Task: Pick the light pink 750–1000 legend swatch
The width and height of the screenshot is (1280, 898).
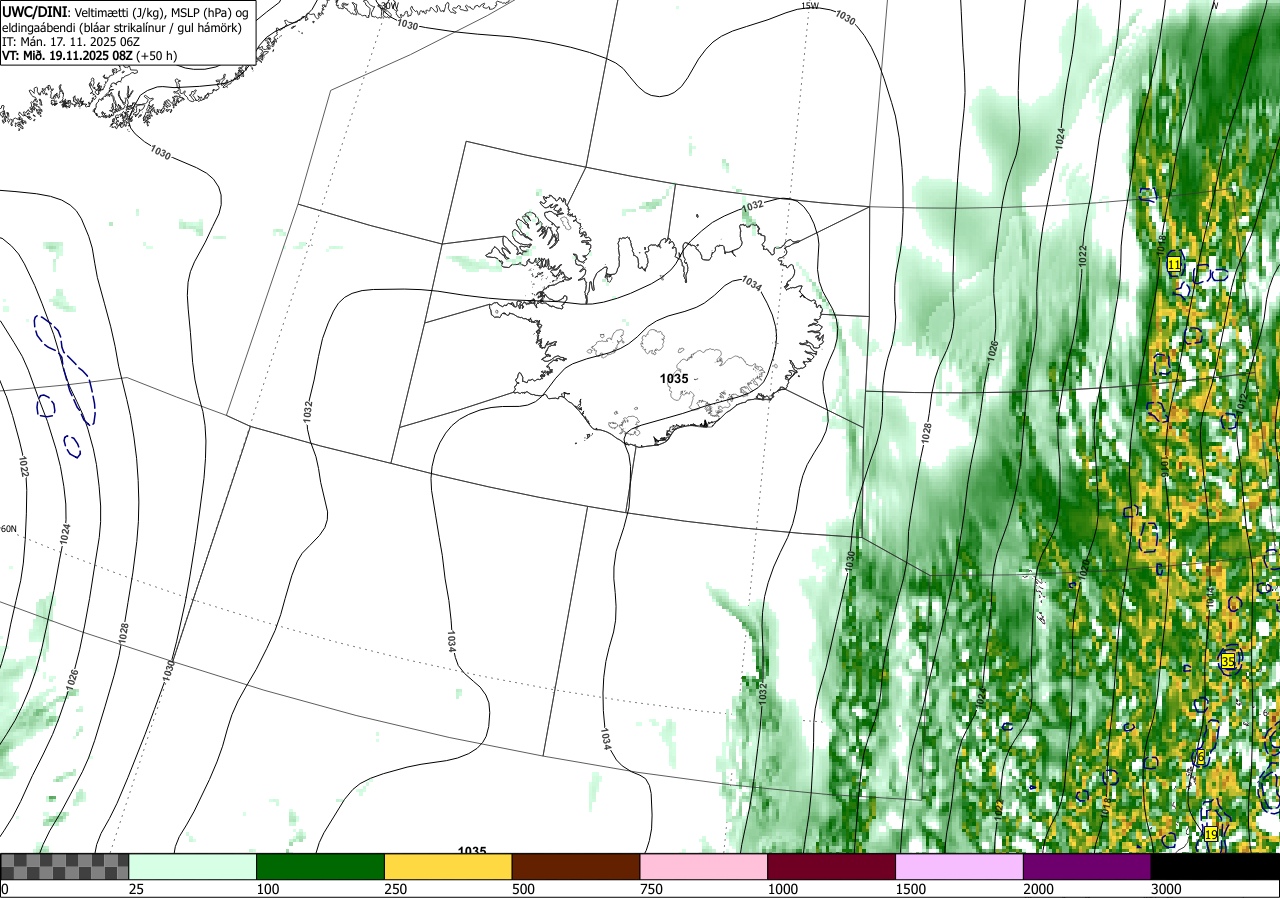Action: [x=703, y=866]
